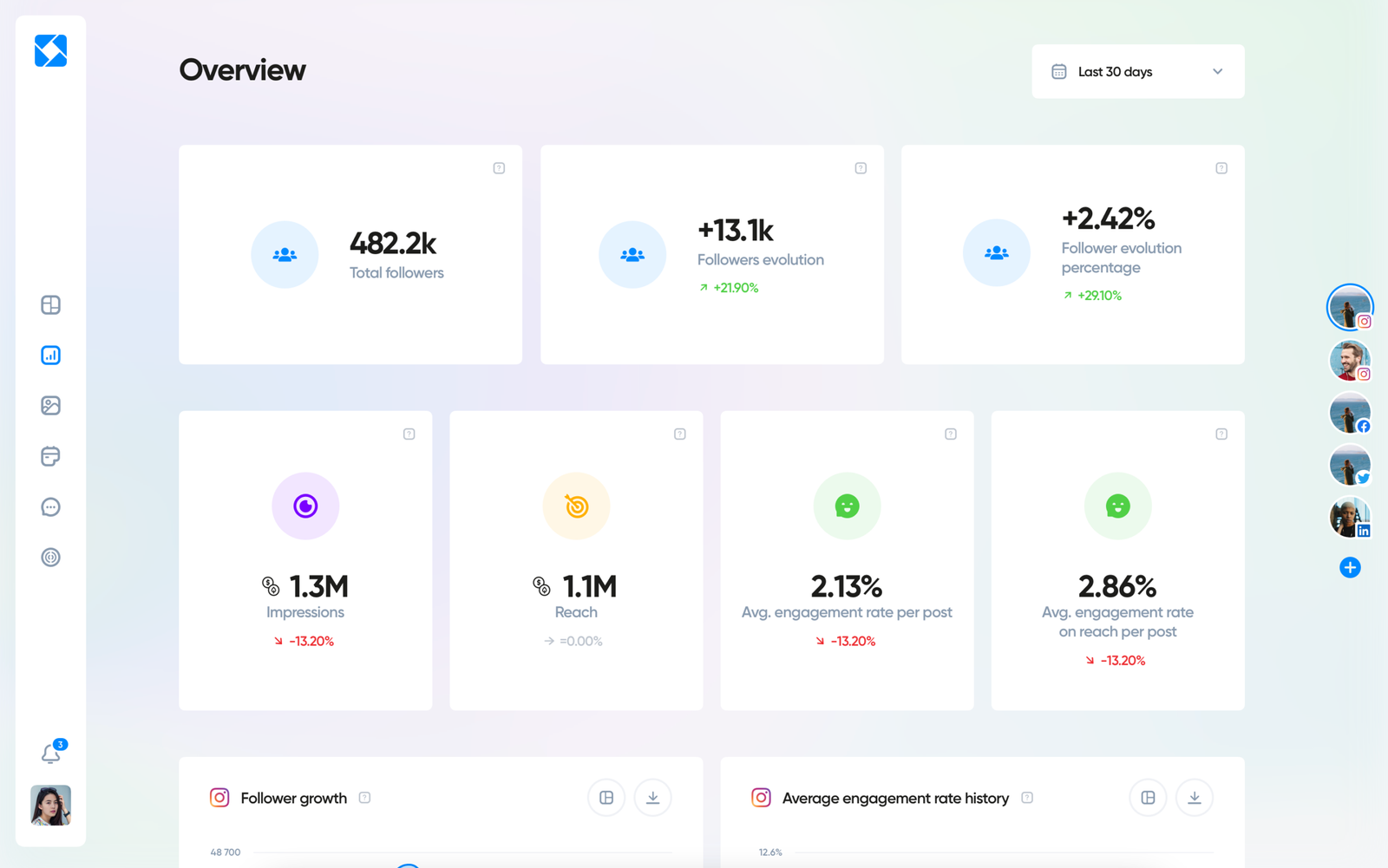This screenshot has height=868, width=1388.
Task: Open notifications showing 3 unread alerts
Action: coord(50,753)
